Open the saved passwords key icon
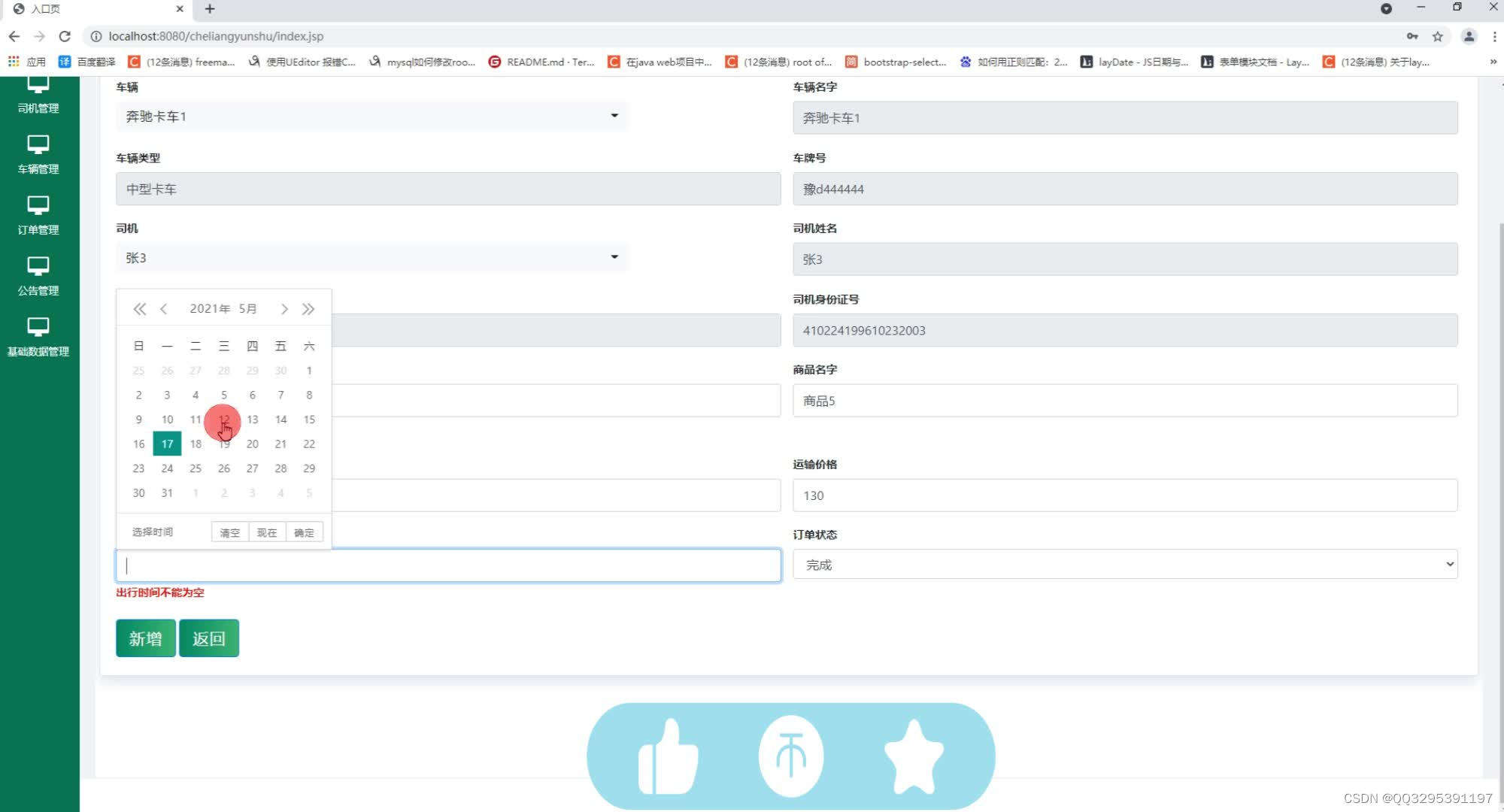This screenshot has height=812, width=1504. point(1412,36)
